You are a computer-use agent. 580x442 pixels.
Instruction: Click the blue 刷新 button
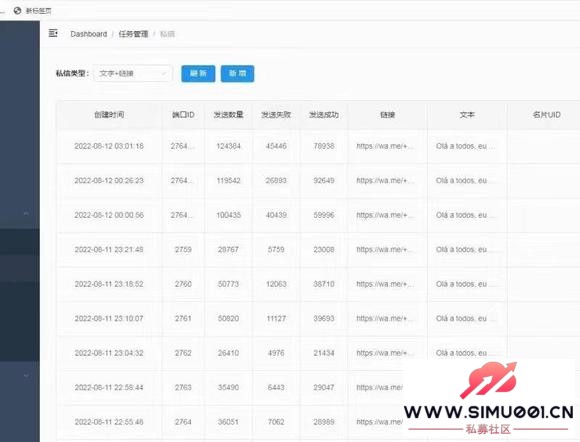click(x=198, y=74)
